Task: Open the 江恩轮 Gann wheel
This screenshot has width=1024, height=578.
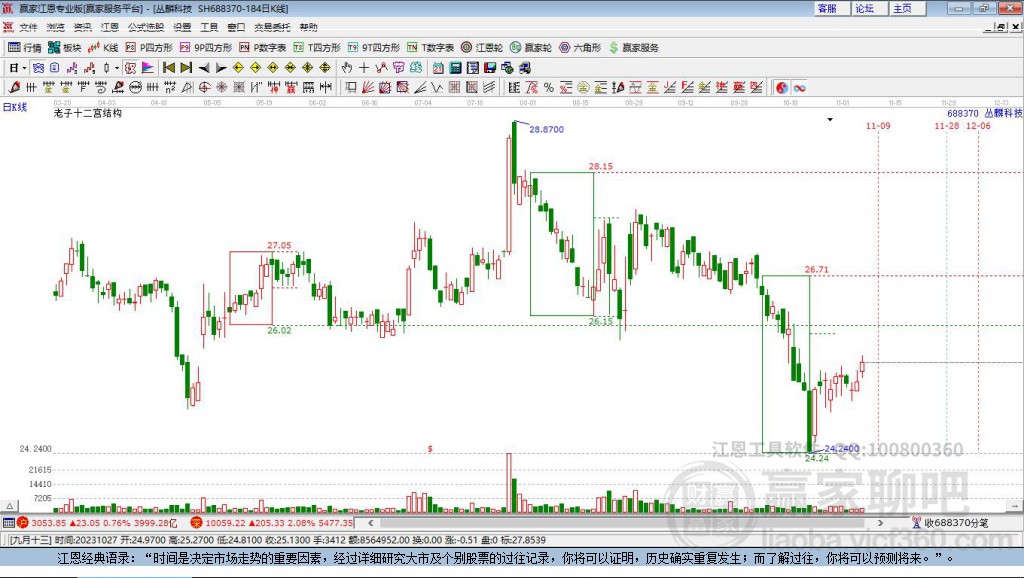Action: 482,48
